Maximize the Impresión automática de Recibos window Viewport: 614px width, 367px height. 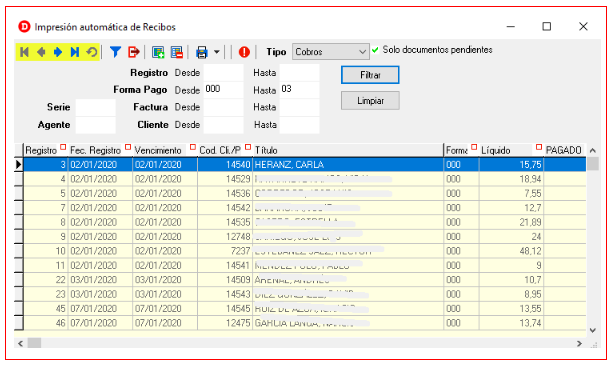547,27
